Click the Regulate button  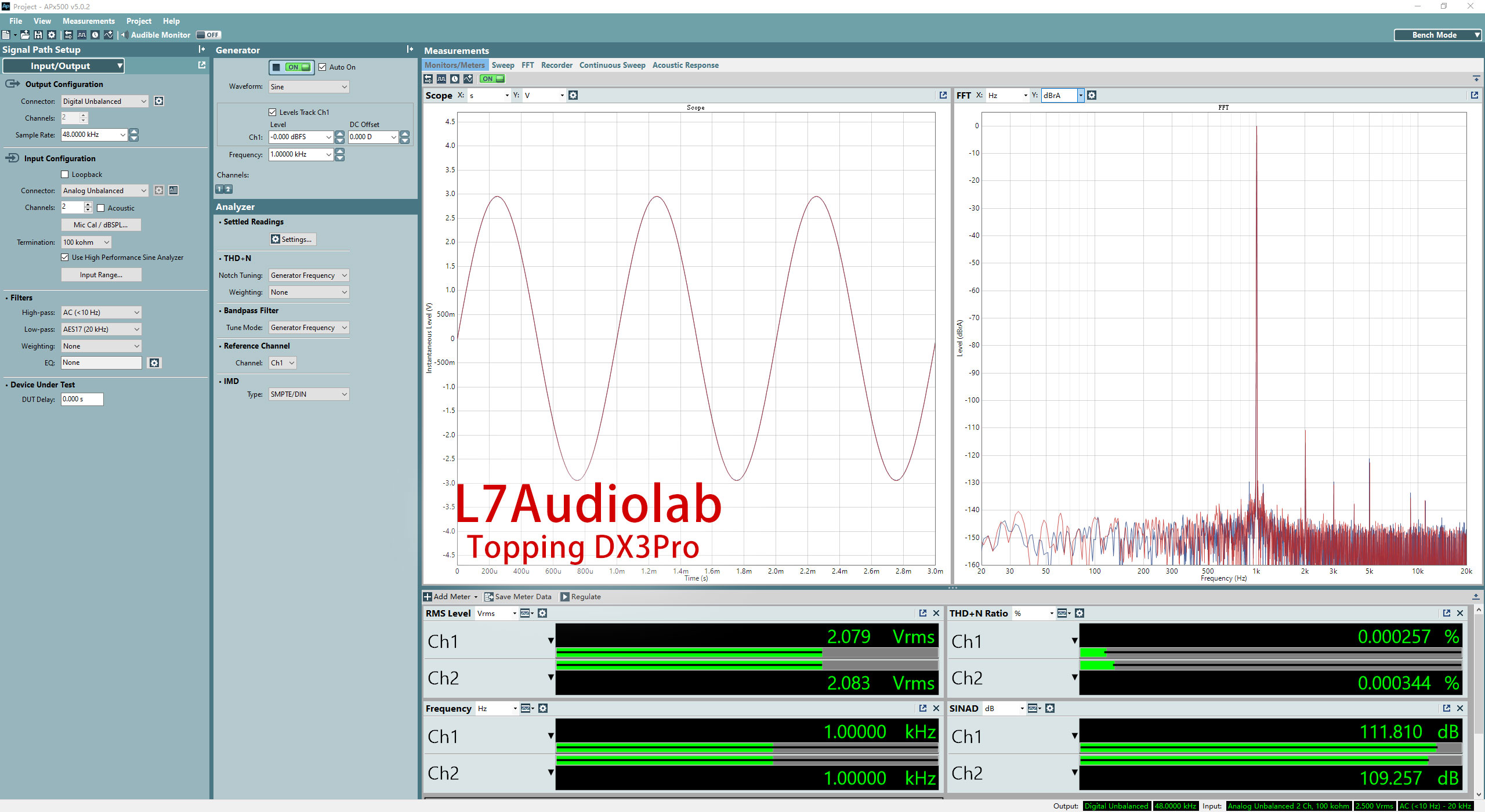[581, 597]
